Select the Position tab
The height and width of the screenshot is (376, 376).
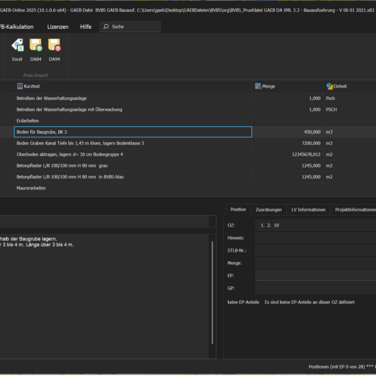pos(238,209)
